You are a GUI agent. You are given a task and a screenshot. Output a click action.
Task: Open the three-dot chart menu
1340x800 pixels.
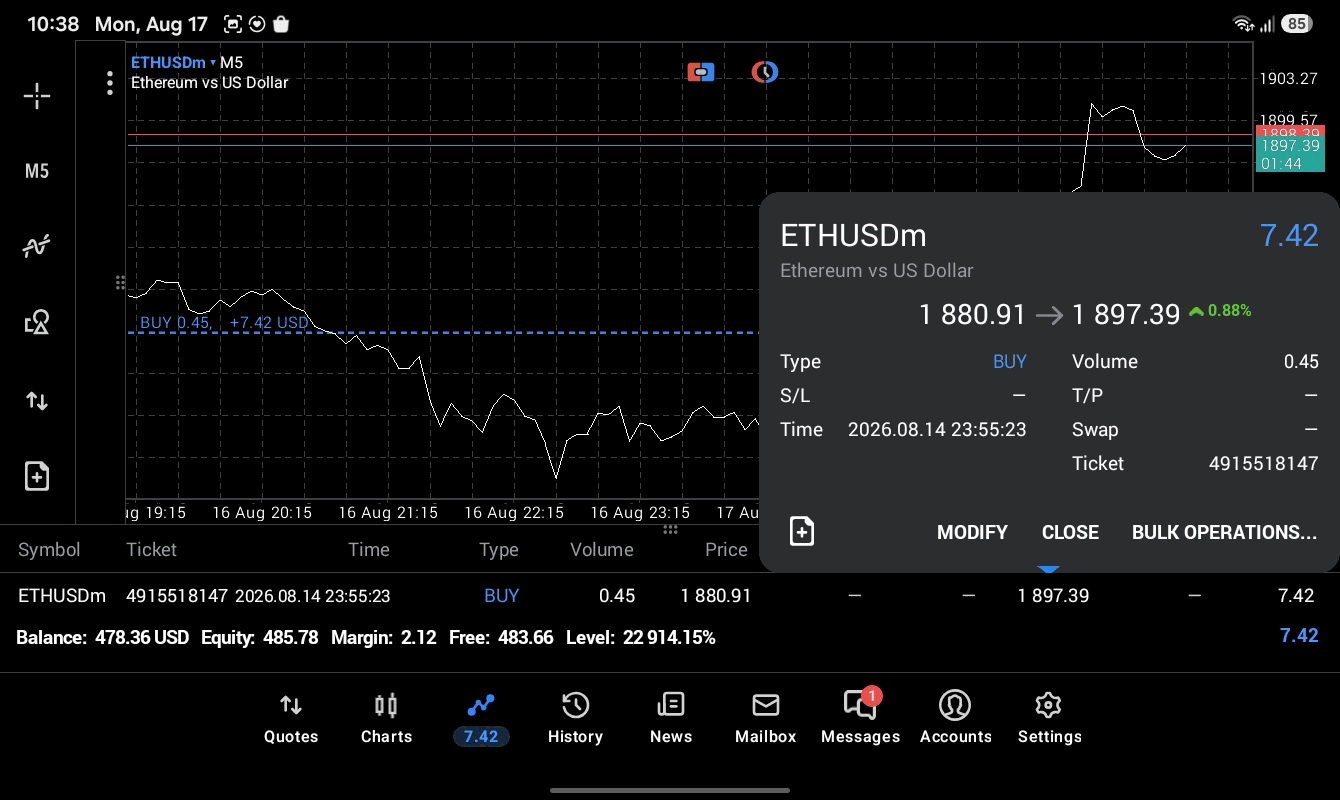[x=110, y=83]
